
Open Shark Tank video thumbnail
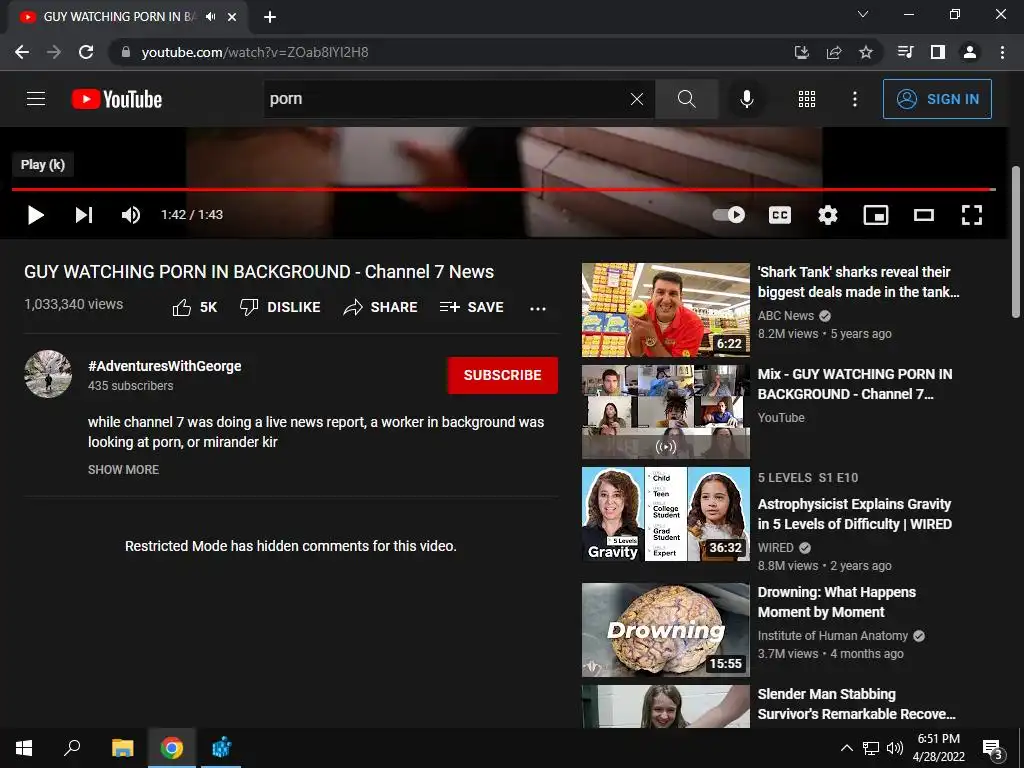click(665, 310)
